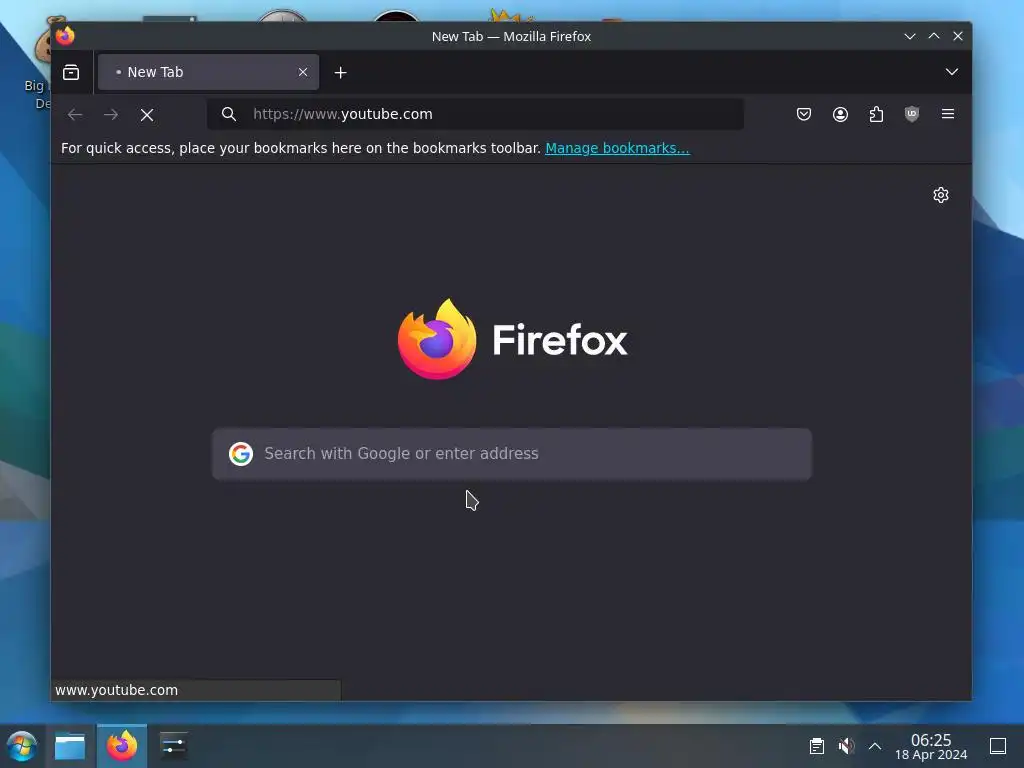Screen dimensions: 1024x768
Task: Follow the Manage bookmarks link
Action: click(x=617, y=148)
